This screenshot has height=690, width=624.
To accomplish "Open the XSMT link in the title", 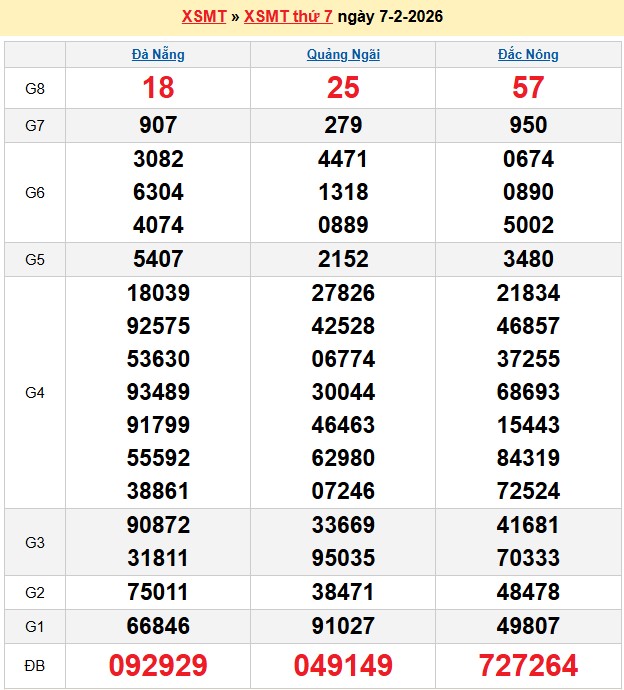I will click(203, 17).
